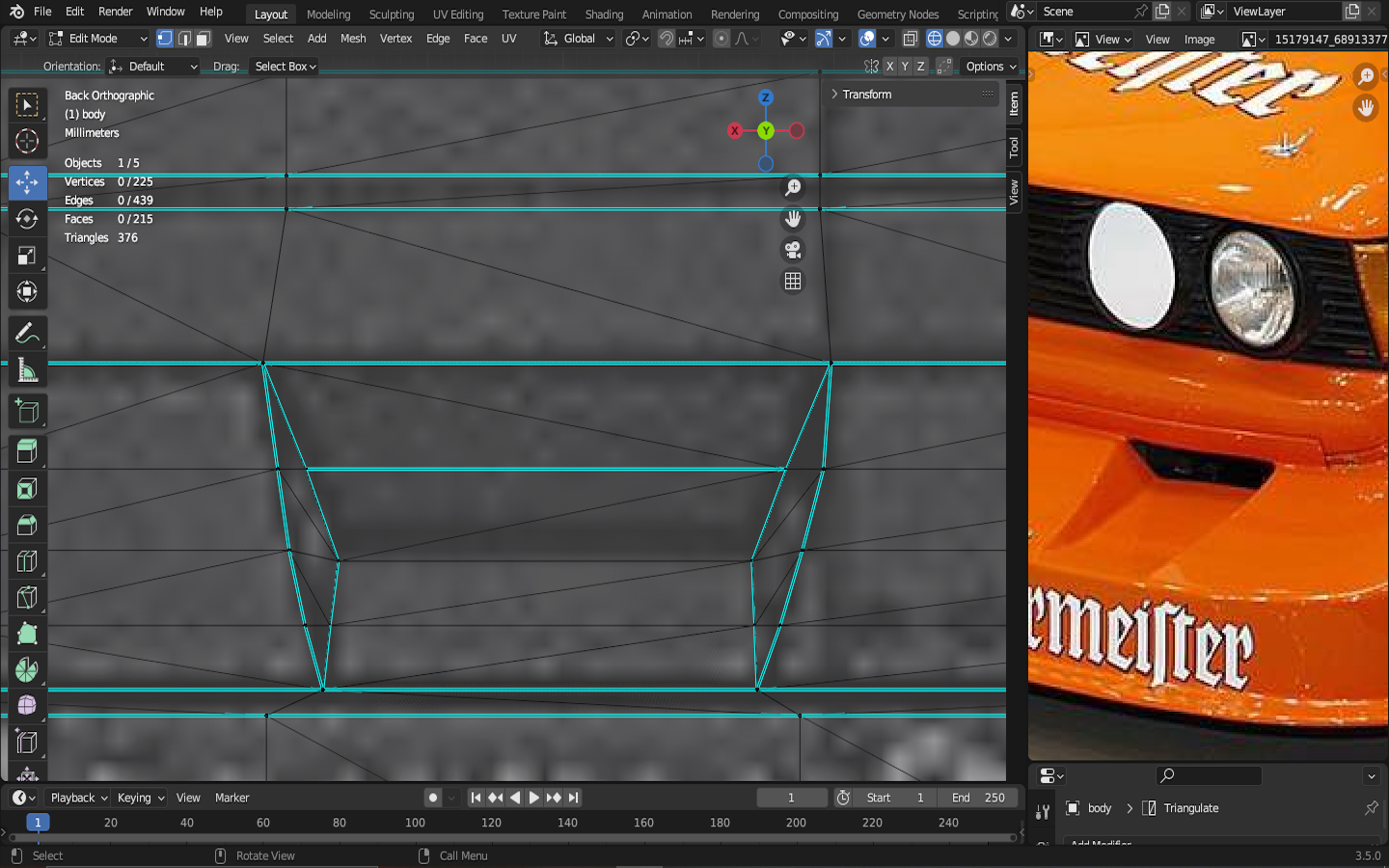Switch perspective/orthographic with the grid gizmo
The height and width of the screenshot is (868, 1389).
[793, 281]
